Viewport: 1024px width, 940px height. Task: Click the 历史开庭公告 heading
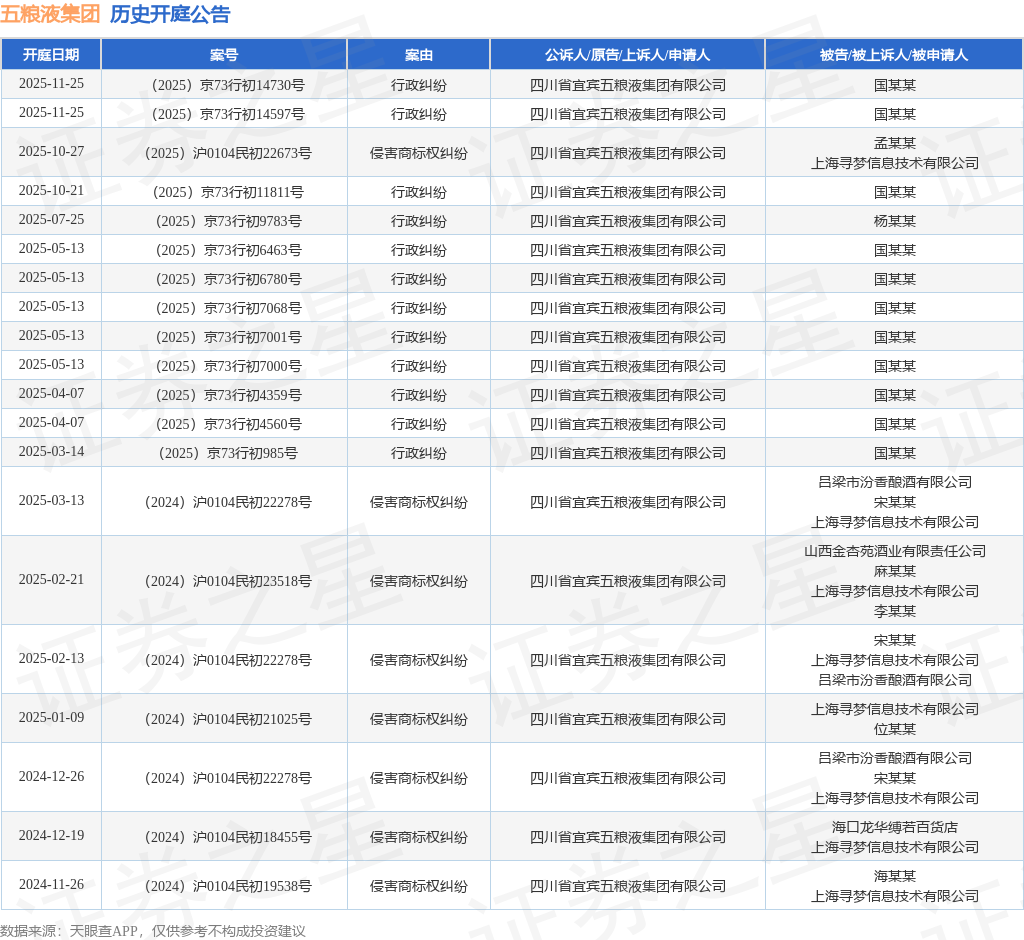170,14
